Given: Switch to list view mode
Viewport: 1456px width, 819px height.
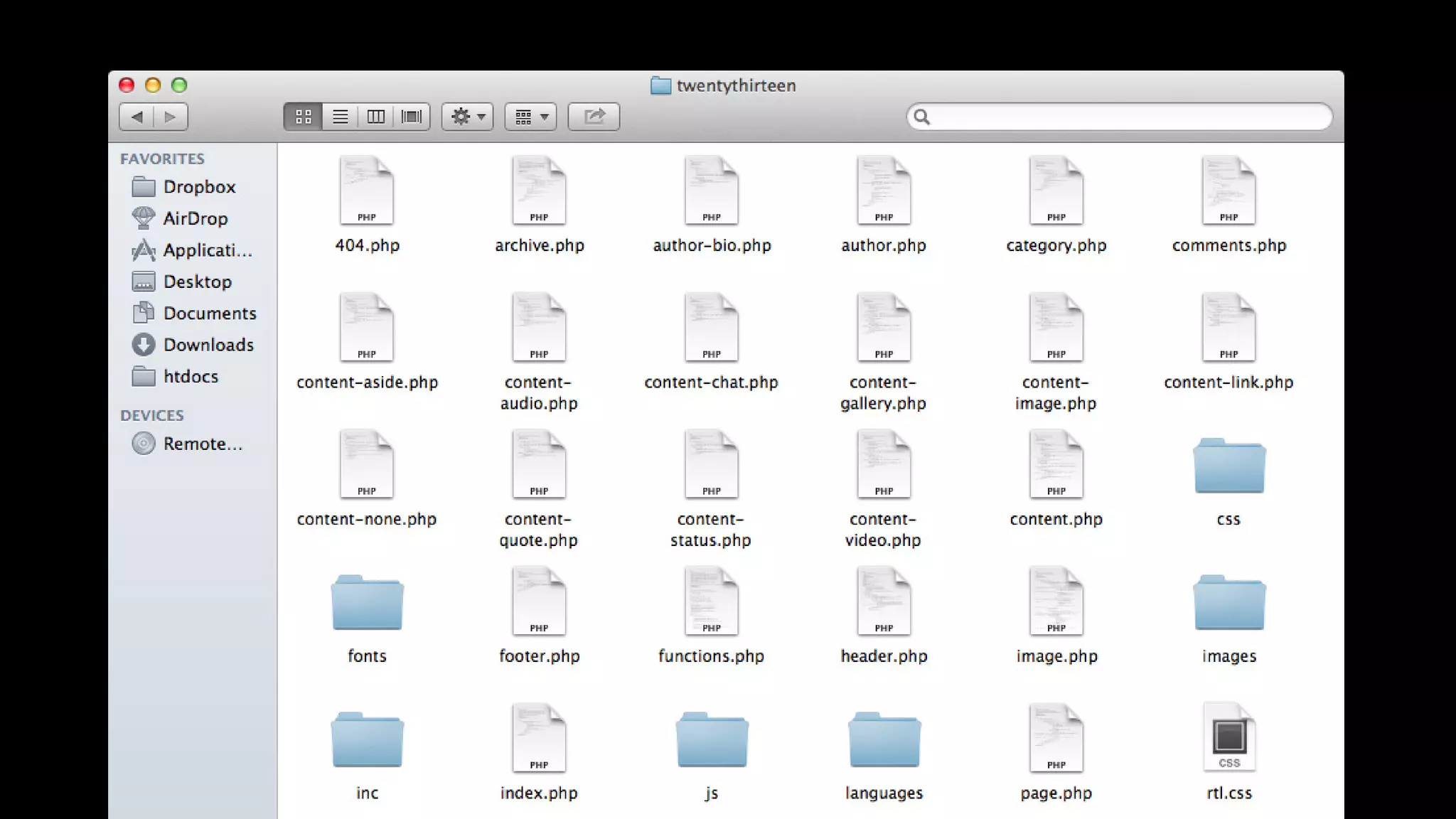Looking at the screenshot, I should (341, 117).
